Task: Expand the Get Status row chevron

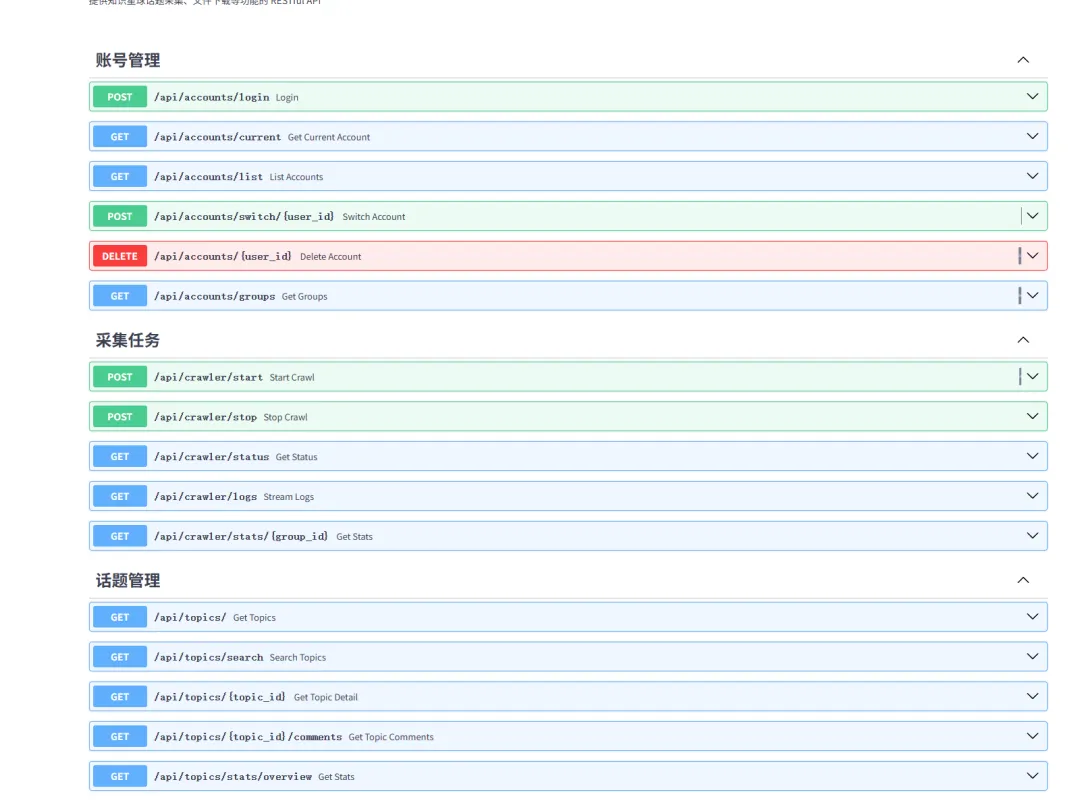Action: [1032, 456]
